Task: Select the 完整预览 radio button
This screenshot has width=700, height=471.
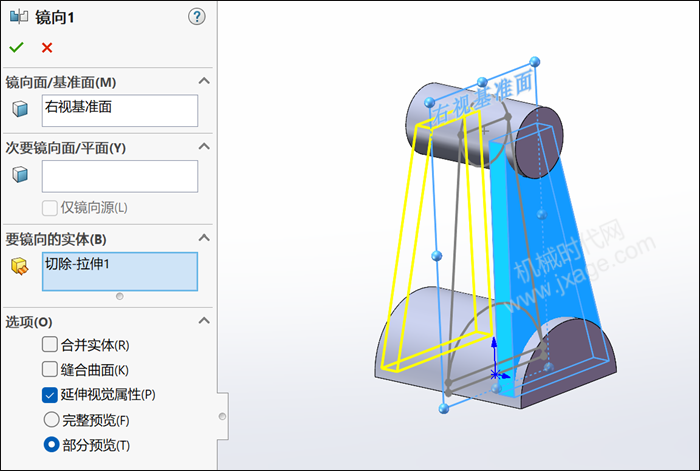Action: coord(50,419)
